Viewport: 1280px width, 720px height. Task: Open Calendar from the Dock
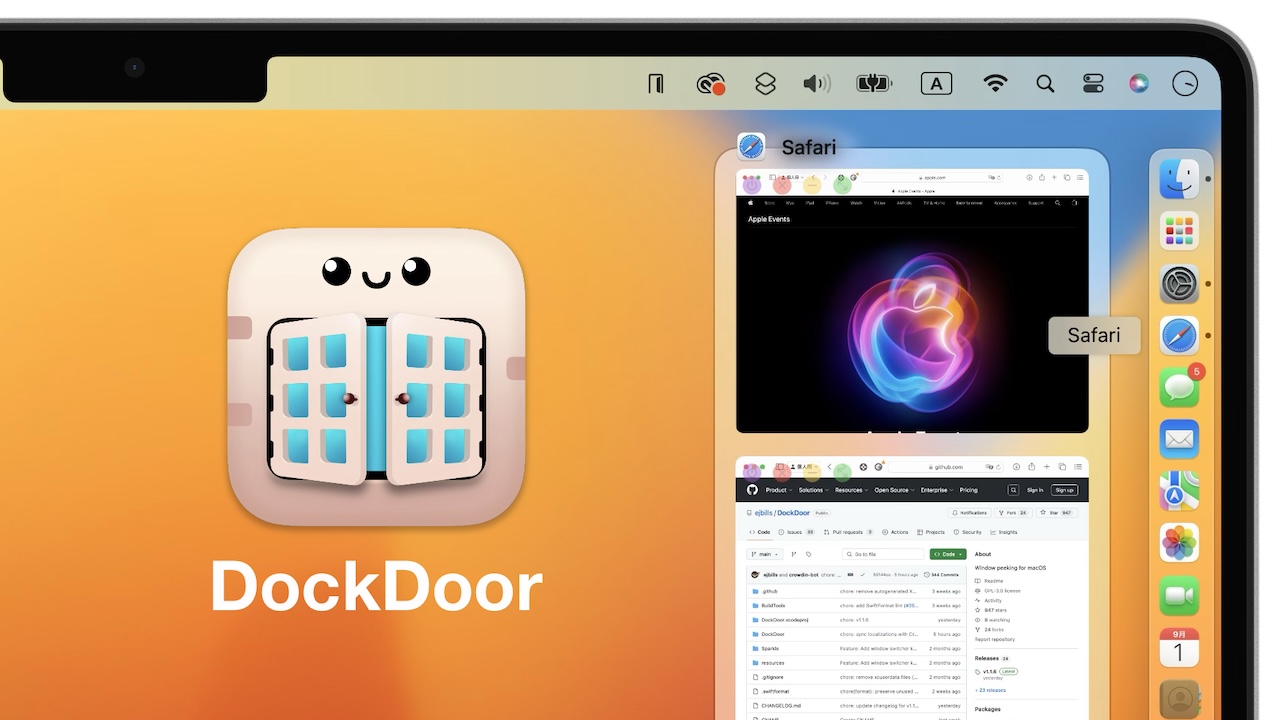point(1180,647)
